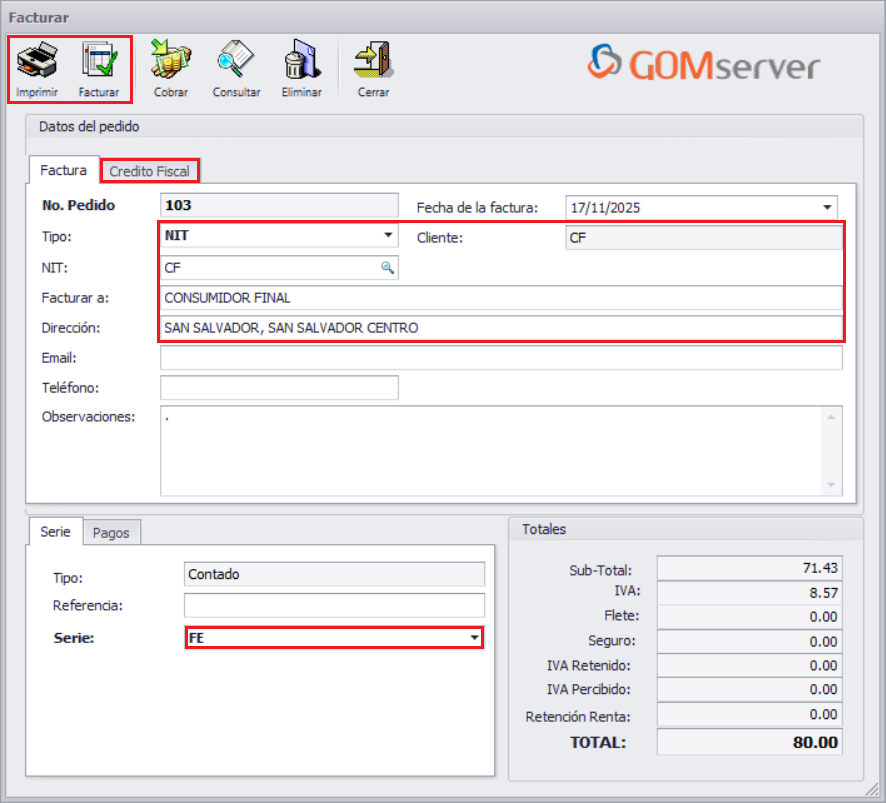
Task: Click the Cobrar money icon
Action: point(170,60)
